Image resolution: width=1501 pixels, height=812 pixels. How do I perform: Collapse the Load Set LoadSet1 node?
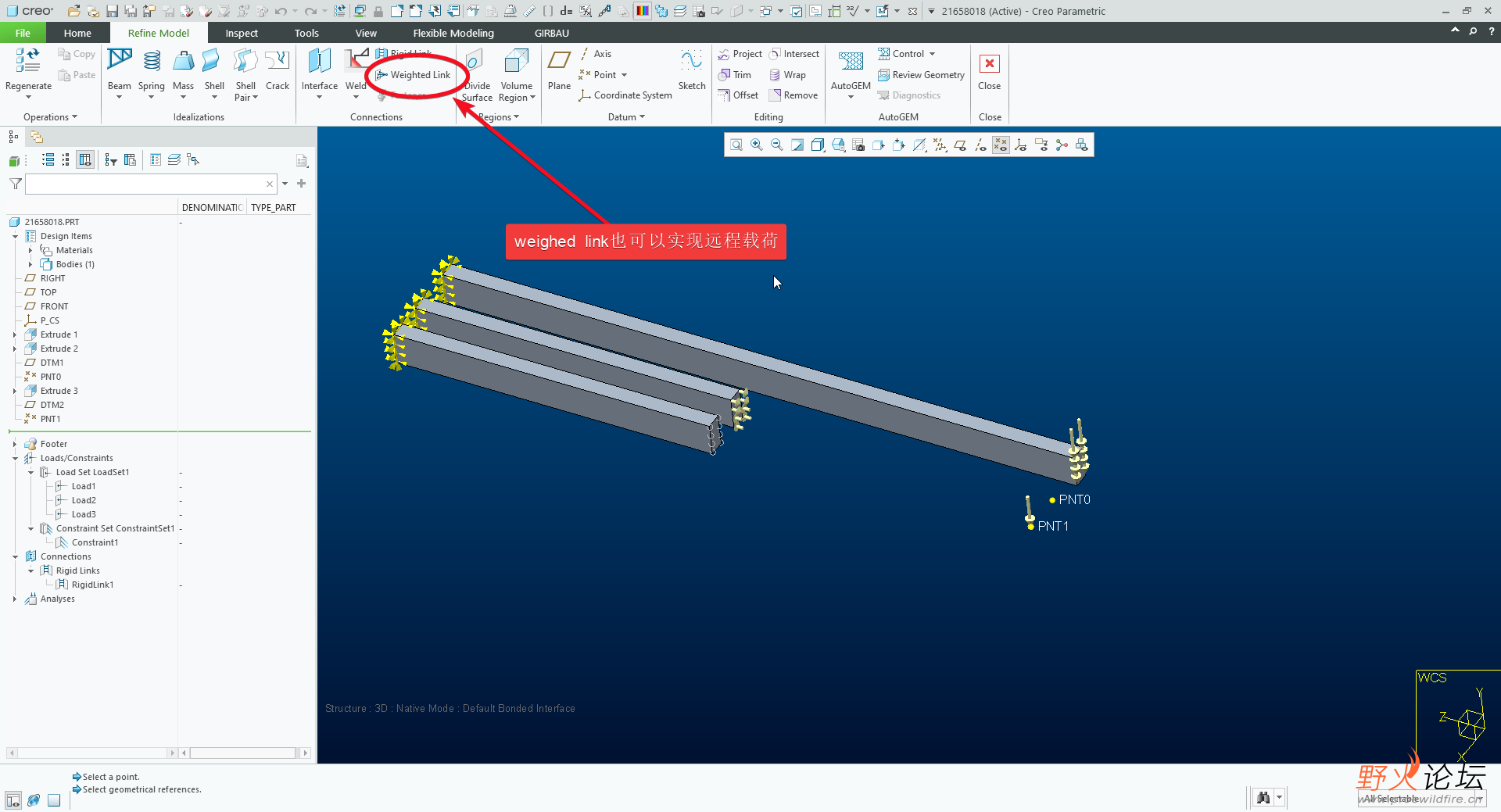click(30, 472)
